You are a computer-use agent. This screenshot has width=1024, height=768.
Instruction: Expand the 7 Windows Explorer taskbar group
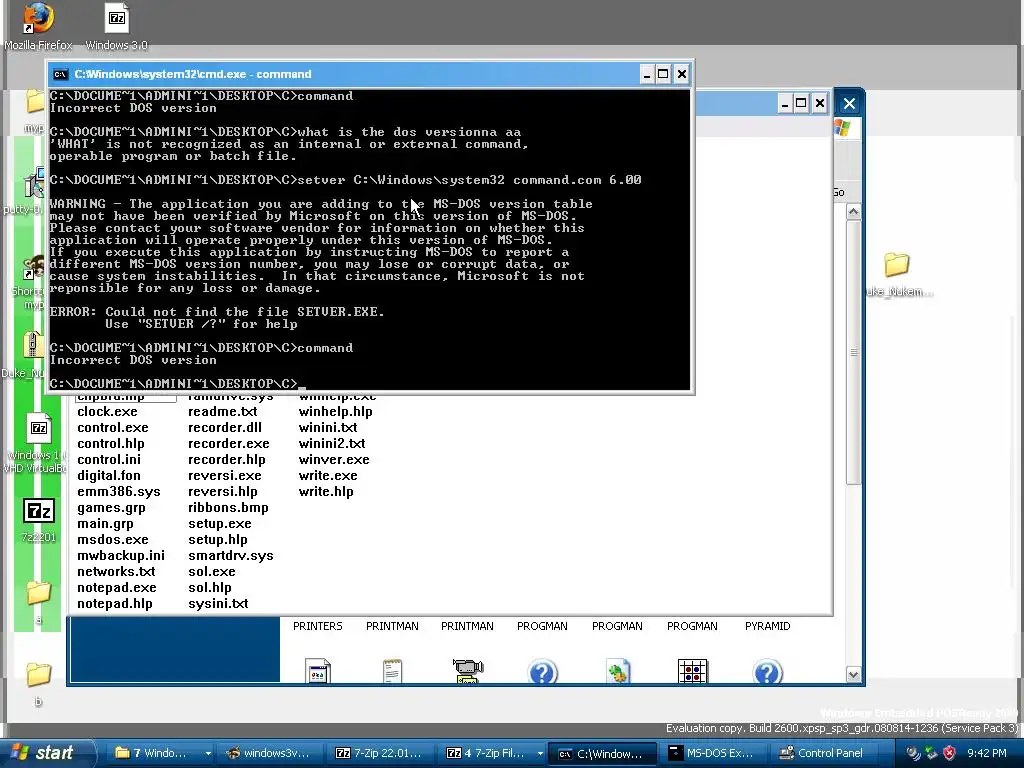[208, 754]
